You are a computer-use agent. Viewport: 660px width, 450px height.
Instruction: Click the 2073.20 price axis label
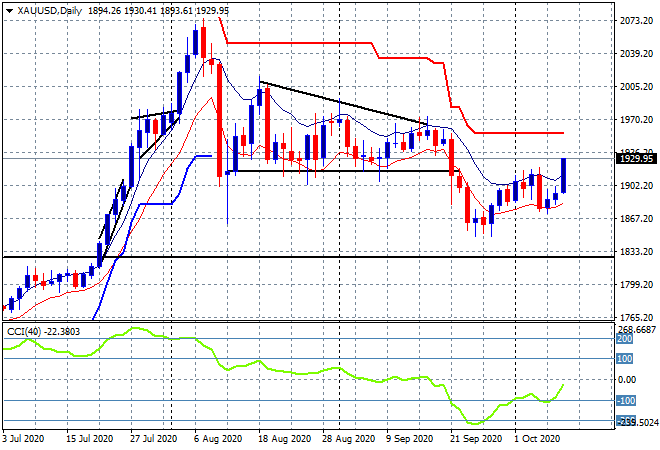(636, 20)
